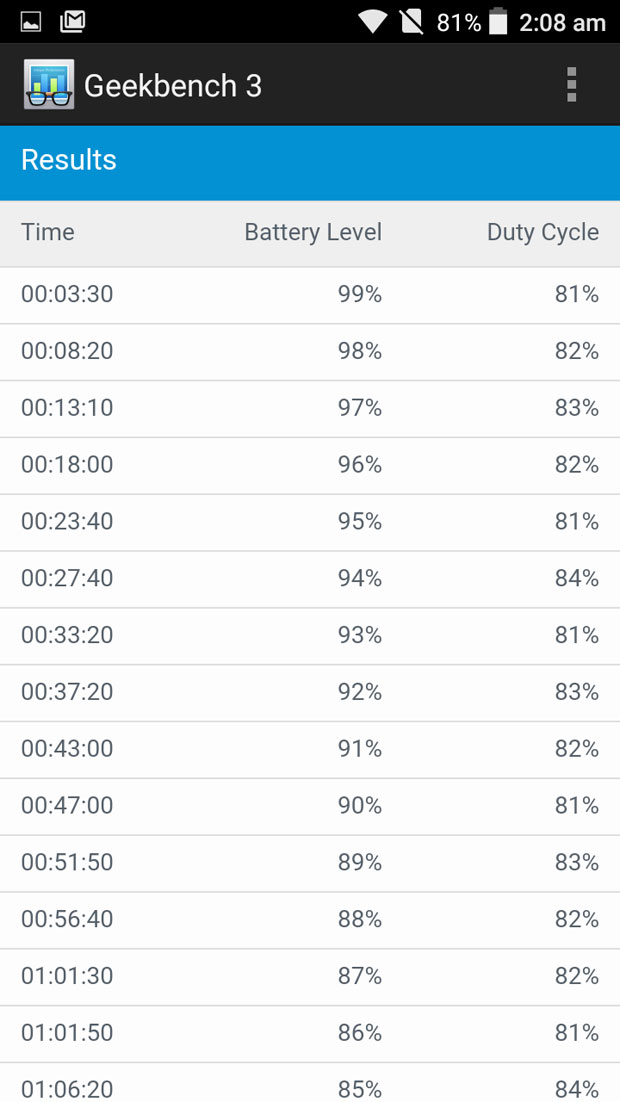Tap the Duty Cycle column header
Viewport: 620px width, 1102px height.
click(x=543, y=232)
